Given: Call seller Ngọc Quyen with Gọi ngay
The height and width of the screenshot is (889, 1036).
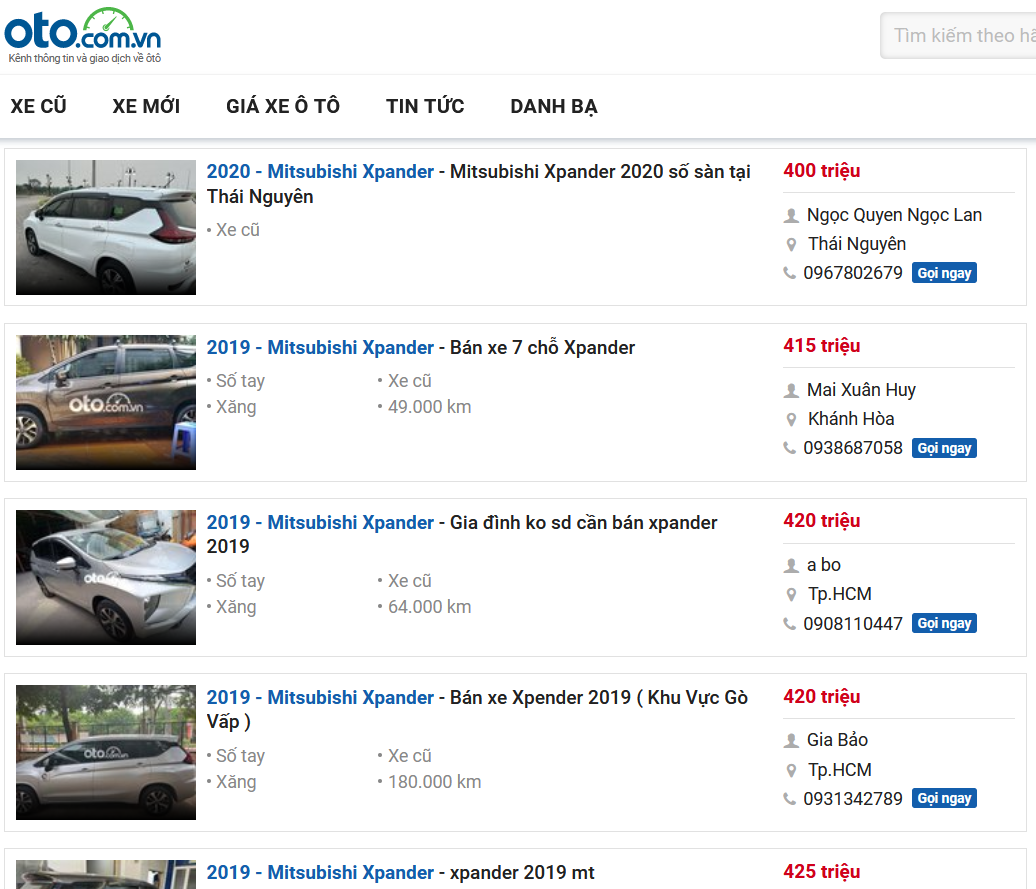Looking at the screenshot, I should (x=944, y=273).
